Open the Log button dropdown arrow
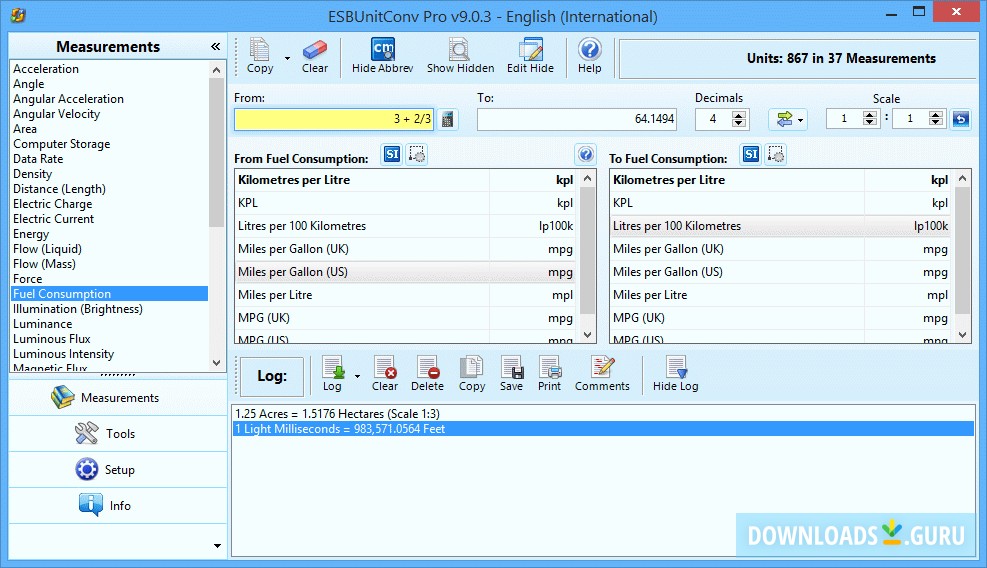This screenshot has height=568, width=987. (358, 377)
